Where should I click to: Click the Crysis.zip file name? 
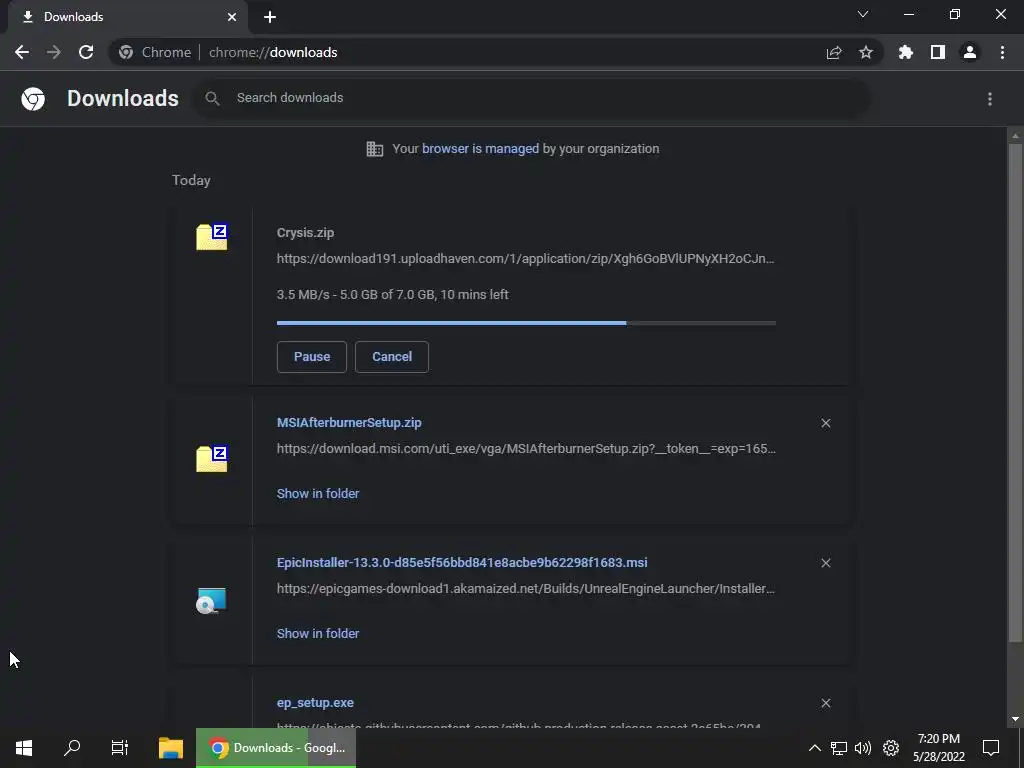pos(305,232)
